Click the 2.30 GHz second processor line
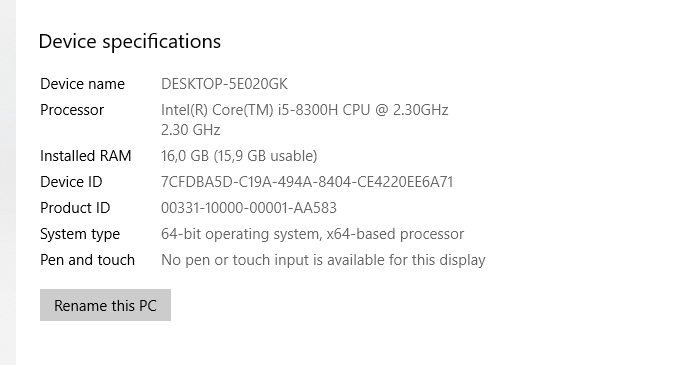 (x=190, y=130)
